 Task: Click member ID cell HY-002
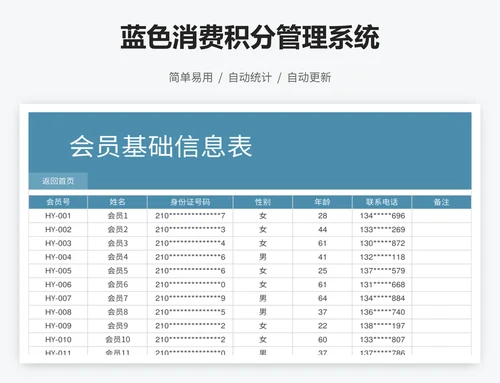pos(58,230)
